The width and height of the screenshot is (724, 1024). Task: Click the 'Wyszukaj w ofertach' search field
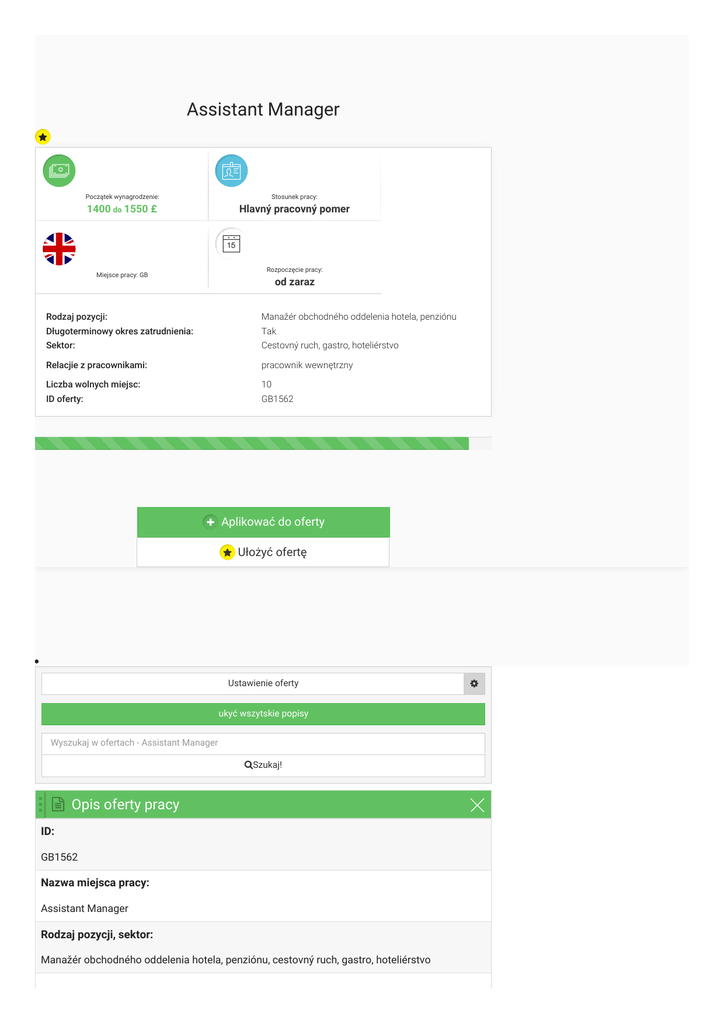point(263,743)
